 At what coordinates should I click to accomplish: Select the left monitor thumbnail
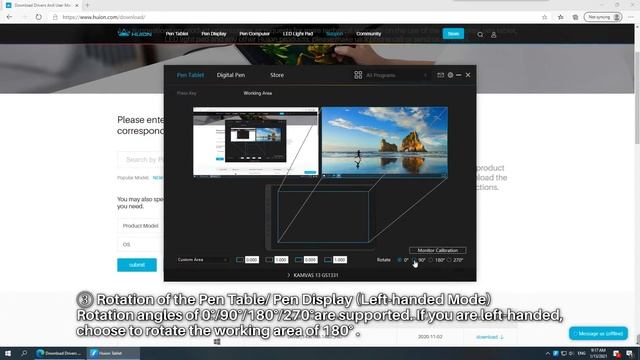tap(256, 142)
